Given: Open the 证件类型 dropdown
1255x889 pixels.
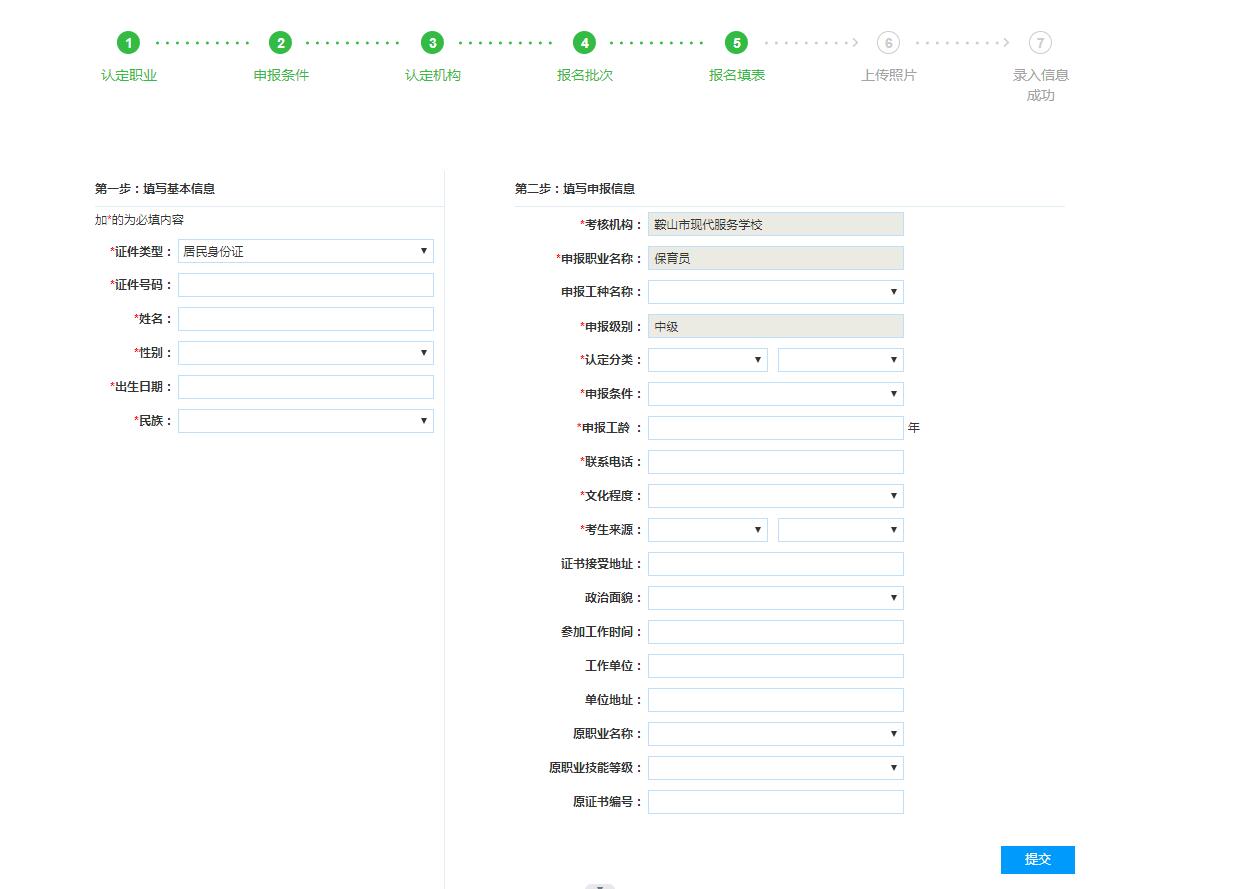Looking at the screenshot, I should tap(306, 251).
